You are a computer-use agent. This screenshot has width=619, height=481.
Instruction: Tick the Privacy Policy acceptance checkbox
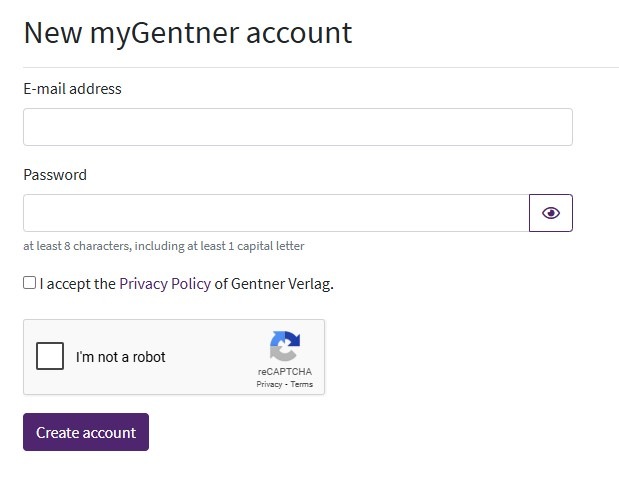pyautogui.click(x=30, y=283)
